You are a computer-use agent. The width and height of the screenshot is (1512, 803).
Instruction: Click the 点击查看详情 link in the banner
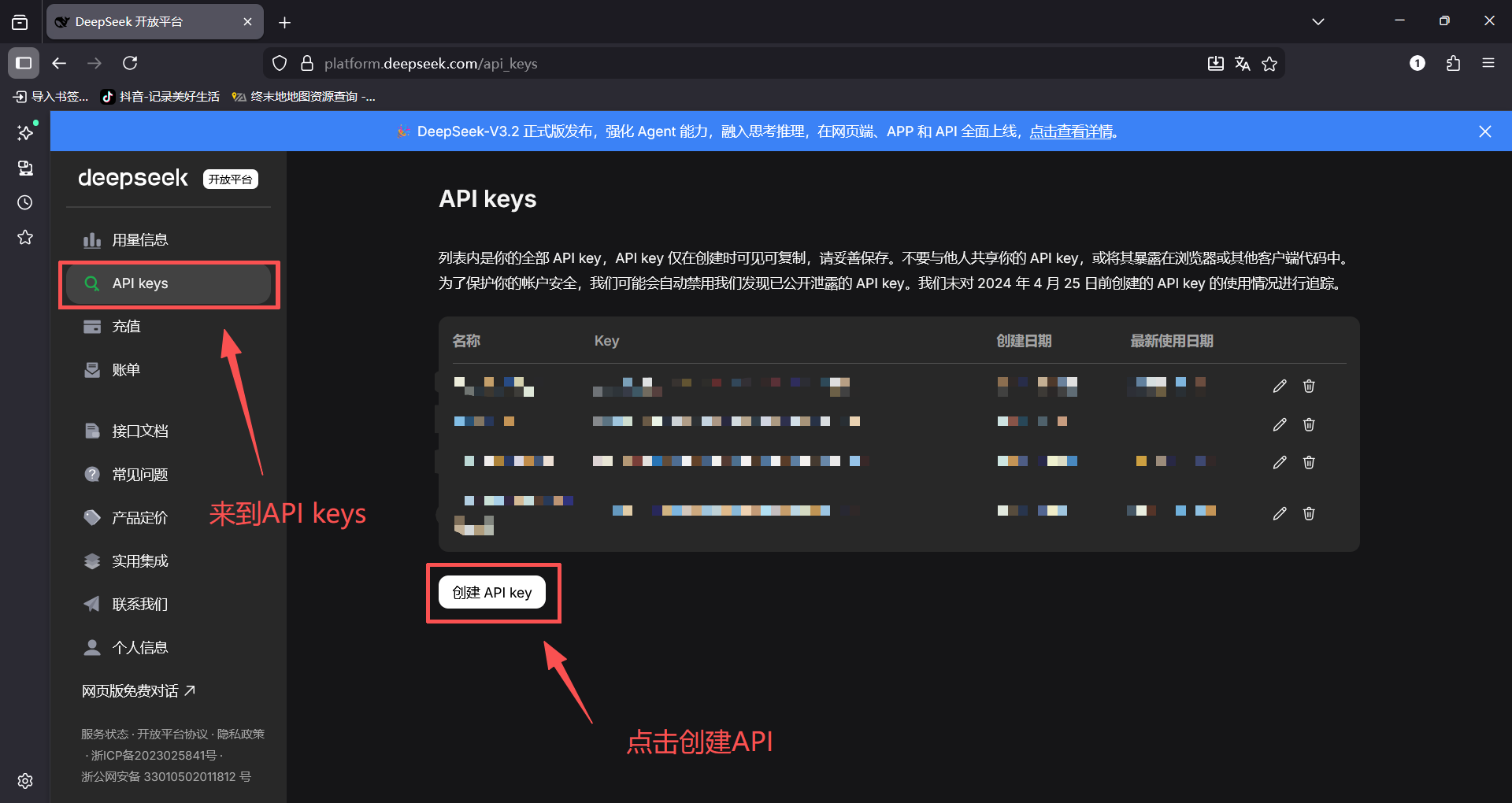click(x=1071, y=131)
